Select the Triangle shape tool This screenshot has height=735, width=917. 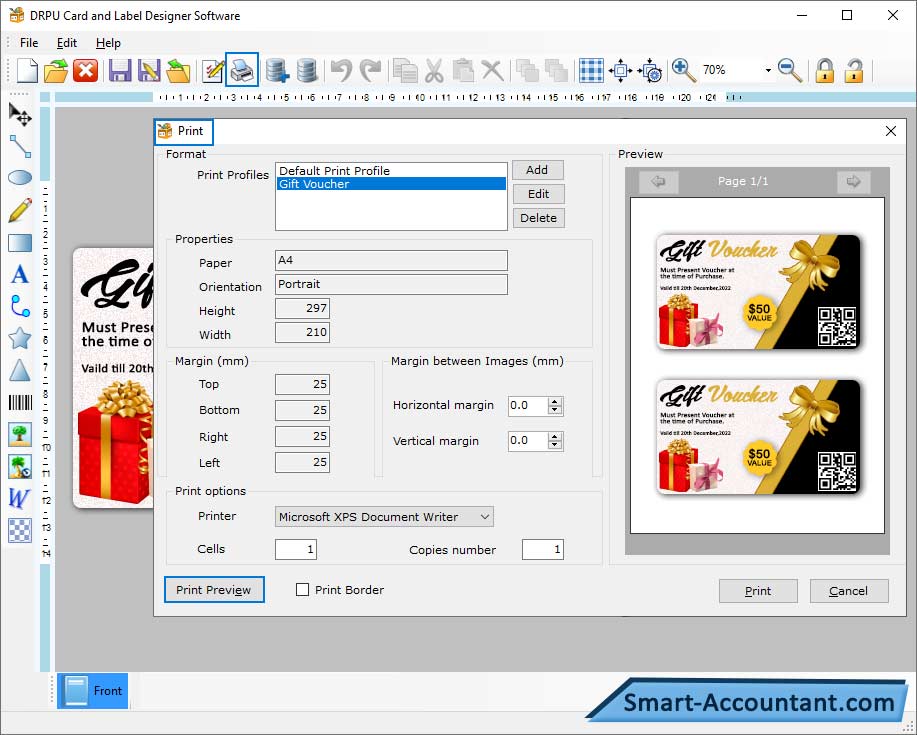pyautogui.click(x=20, y=370)
